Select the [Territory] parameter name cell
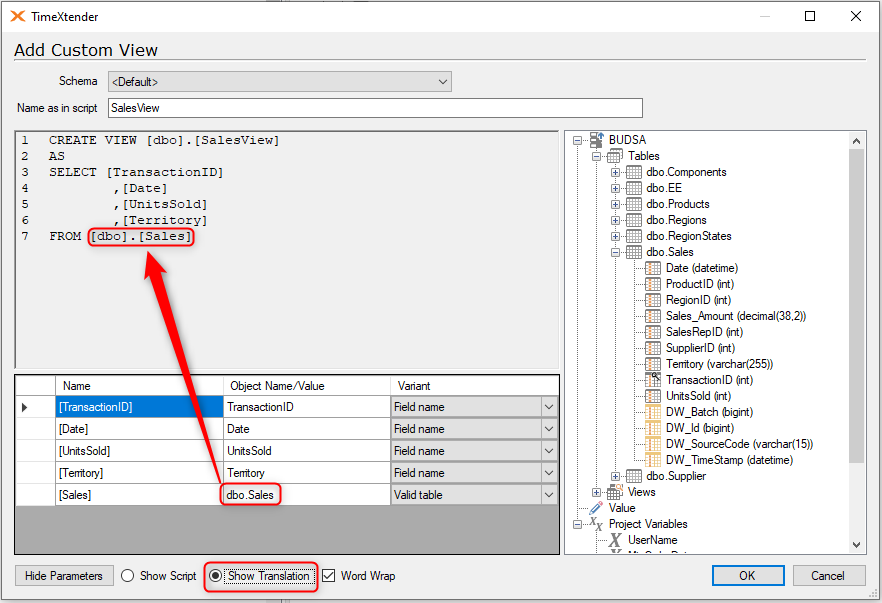This screenshot has width=882, height=603. tap(139, 473)
